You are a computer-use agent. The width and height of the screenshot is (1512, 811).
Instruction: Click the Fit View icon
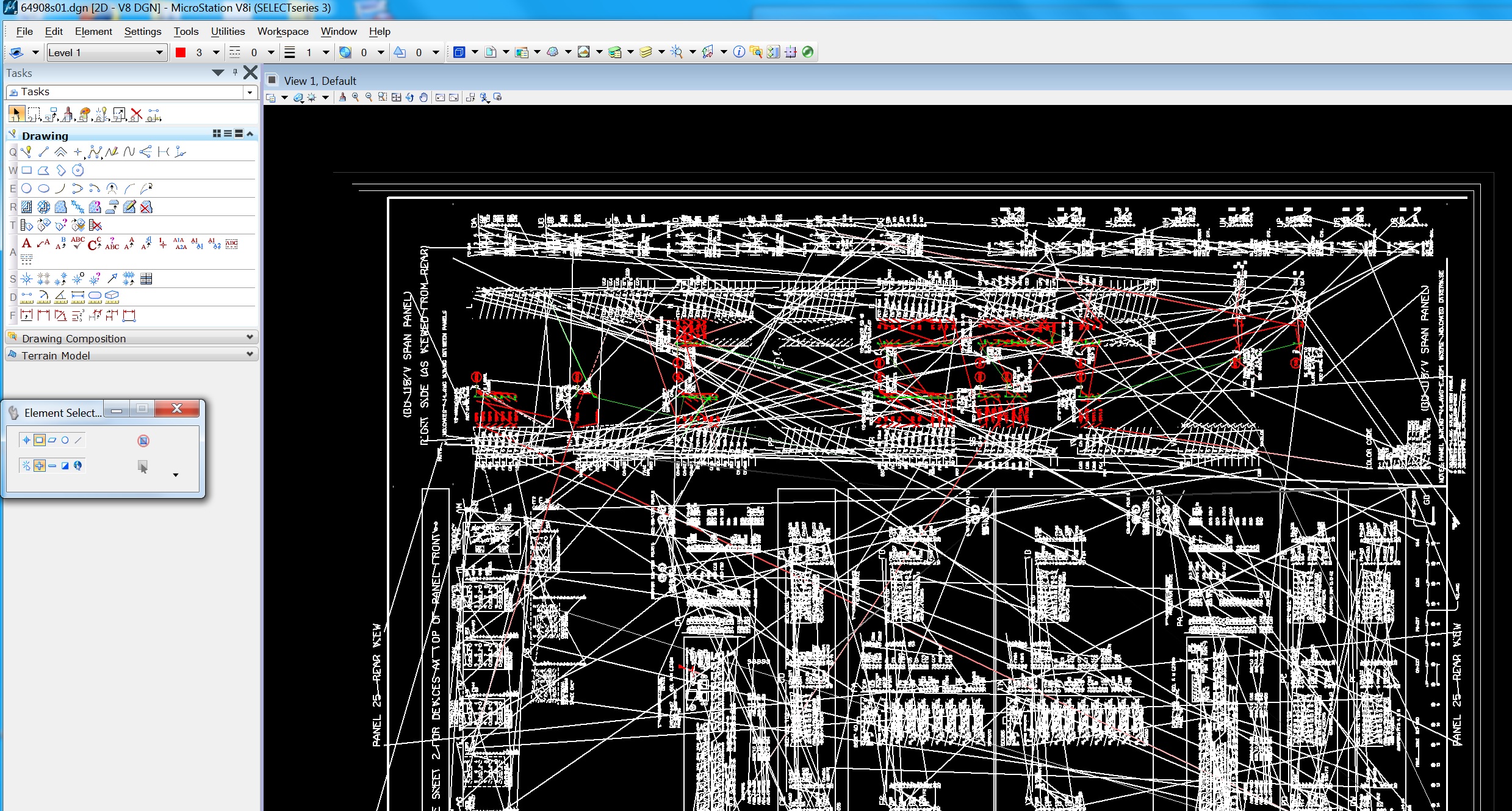(x=396, y=97)
